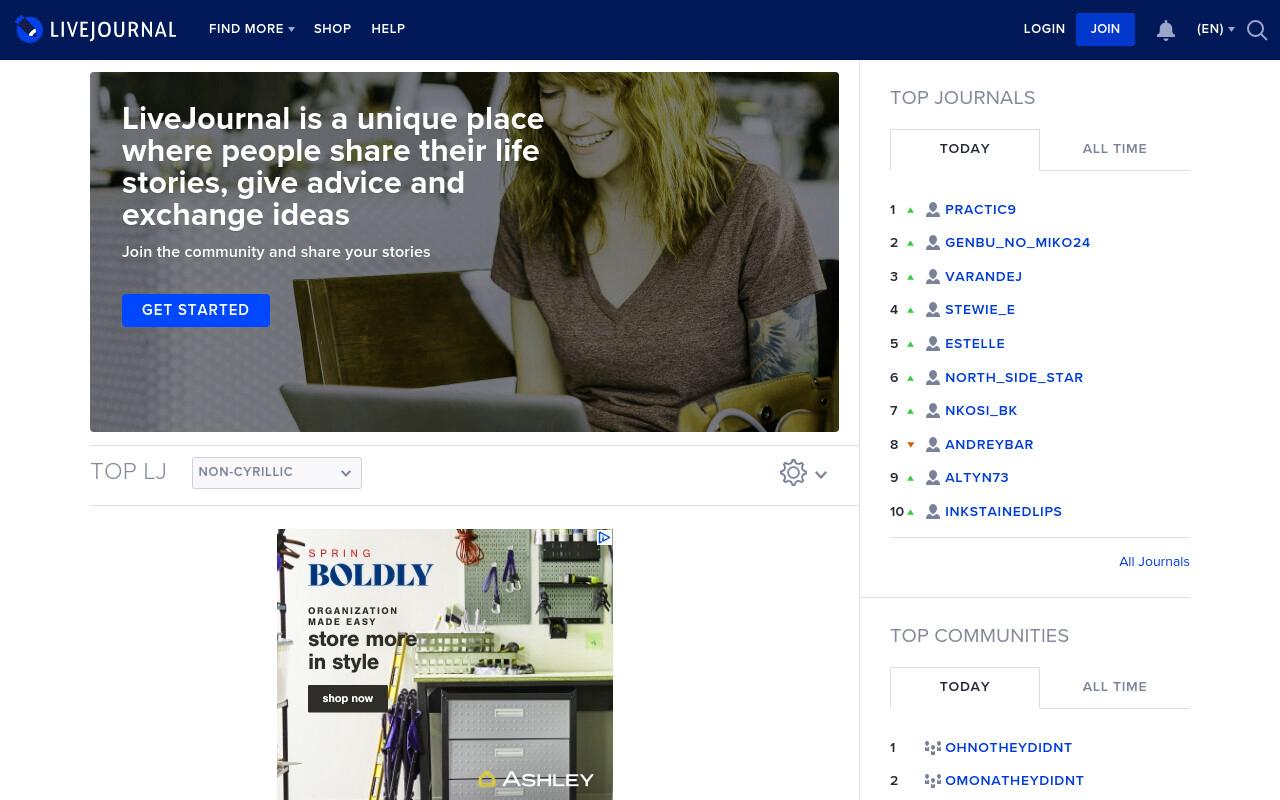The width and height of the screenshot is (1280, 800).
Task: Open the search magnifier icon
Action: click(x=1257, y=30)
